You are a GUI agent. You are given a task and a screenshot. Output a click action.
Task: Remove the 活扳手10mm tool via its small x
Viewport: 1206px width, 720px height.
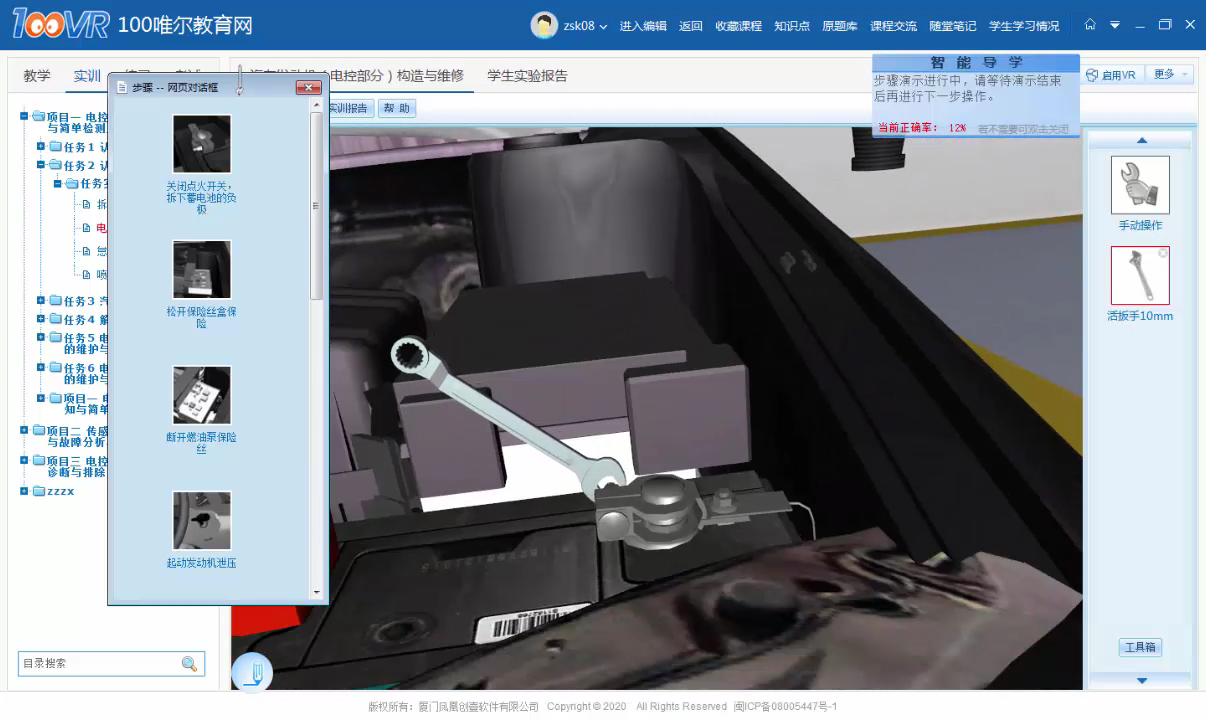point(1163,254)
